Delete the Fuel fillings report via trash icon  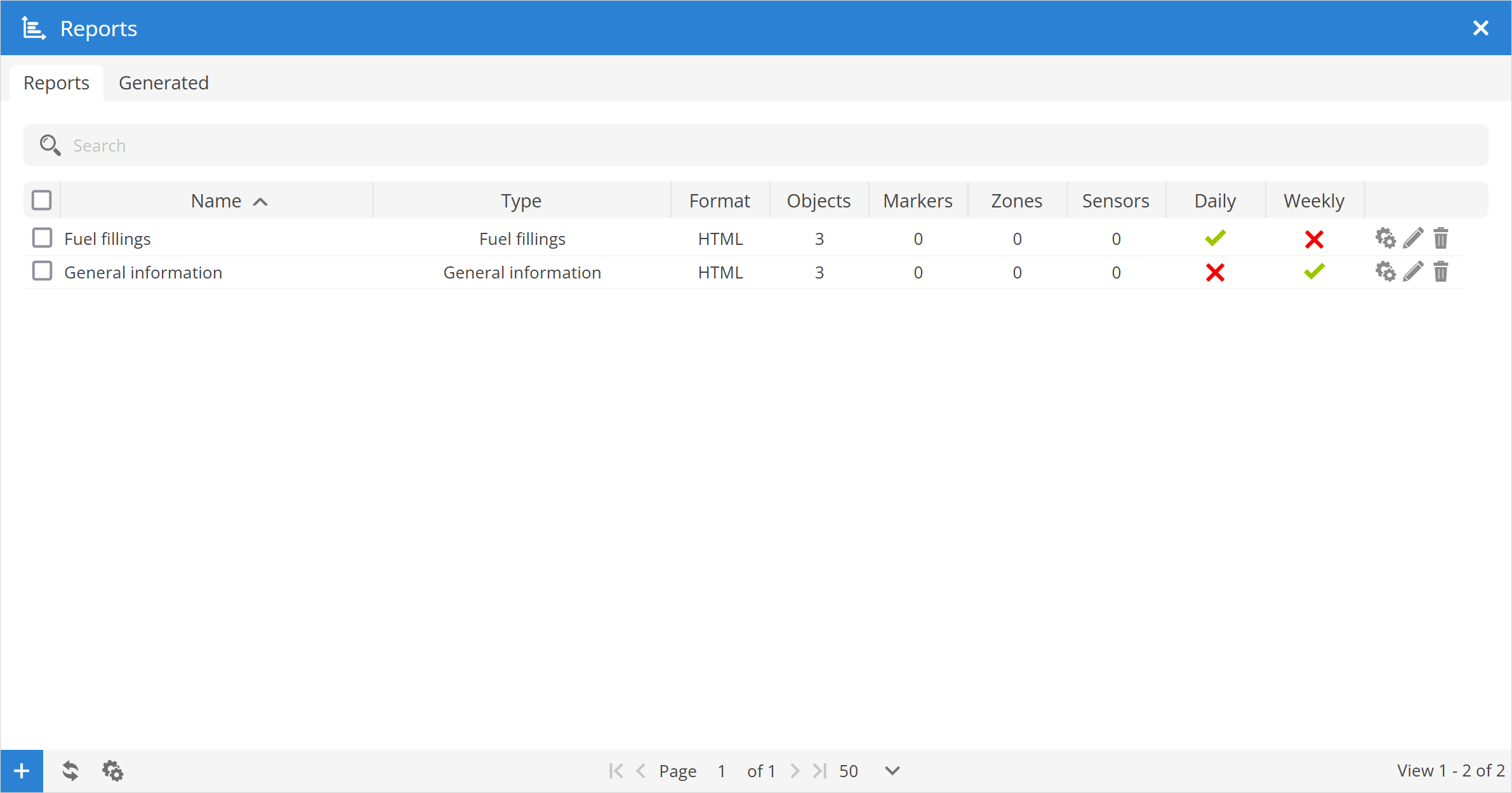(1441, 239)
